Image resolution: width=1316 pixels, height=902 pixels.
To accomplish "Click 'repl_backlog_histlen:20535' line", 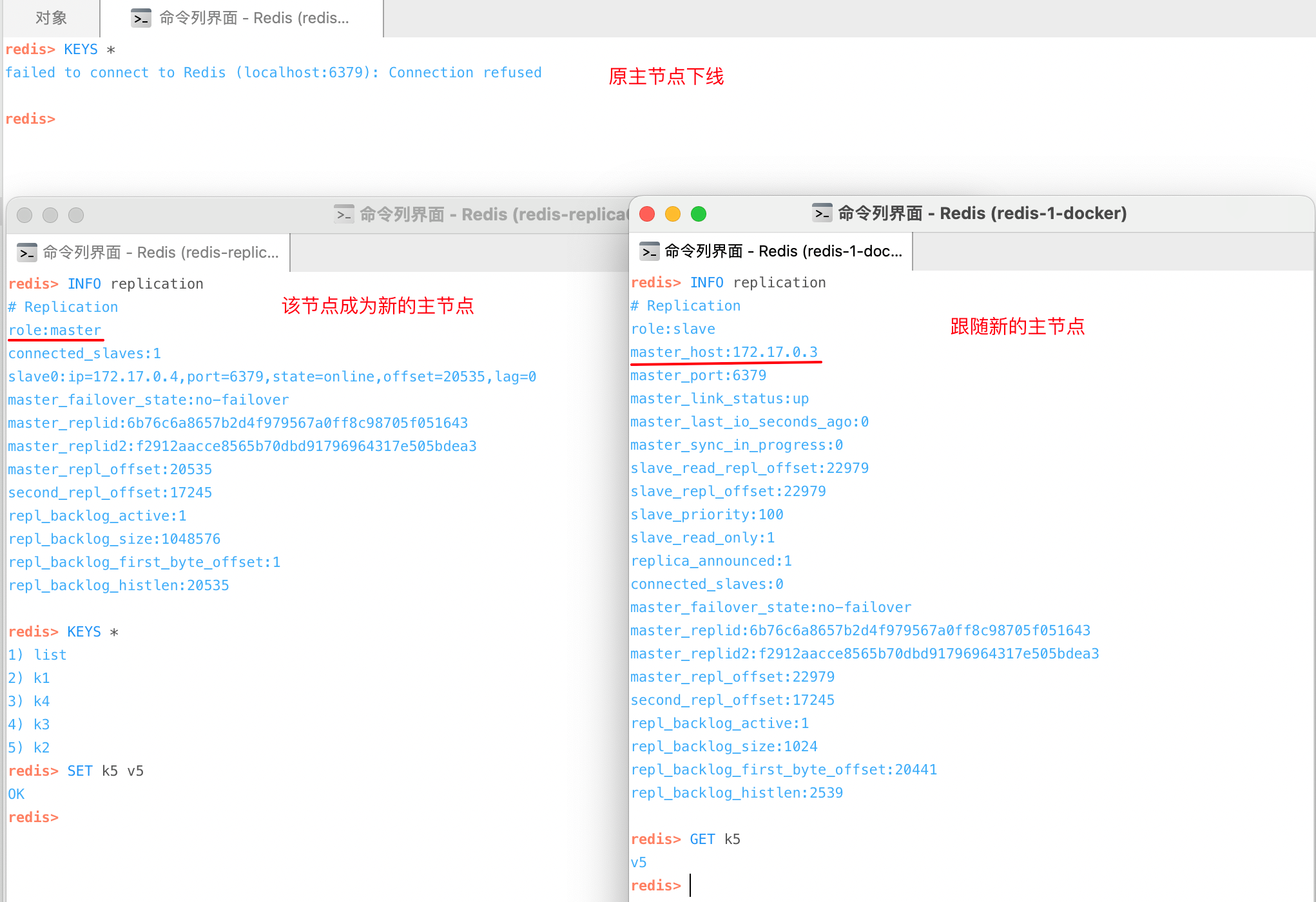I will [x=119, y=586].
